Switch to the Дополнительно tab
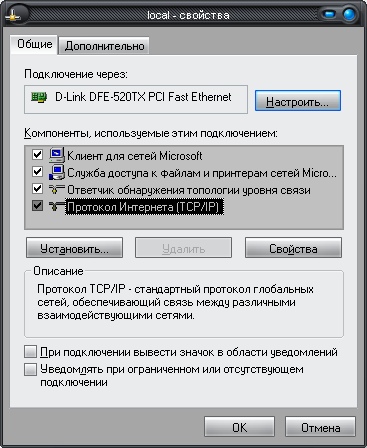The image size is (367, 448). [104, 46]
